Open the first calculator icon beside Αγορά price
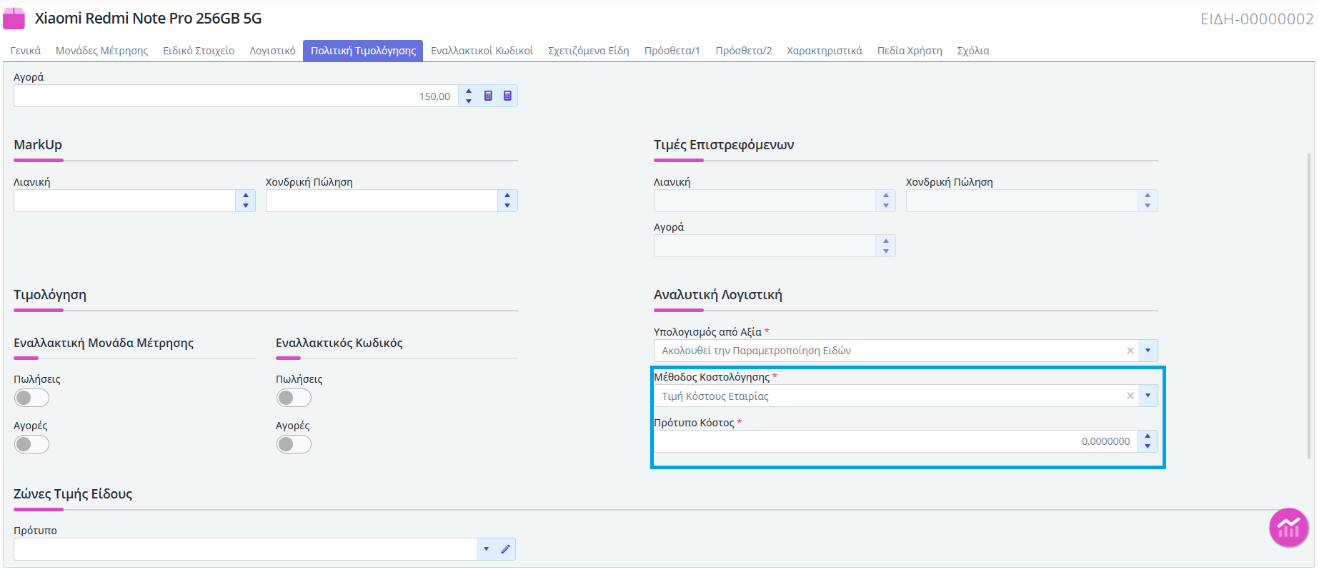 488,96
